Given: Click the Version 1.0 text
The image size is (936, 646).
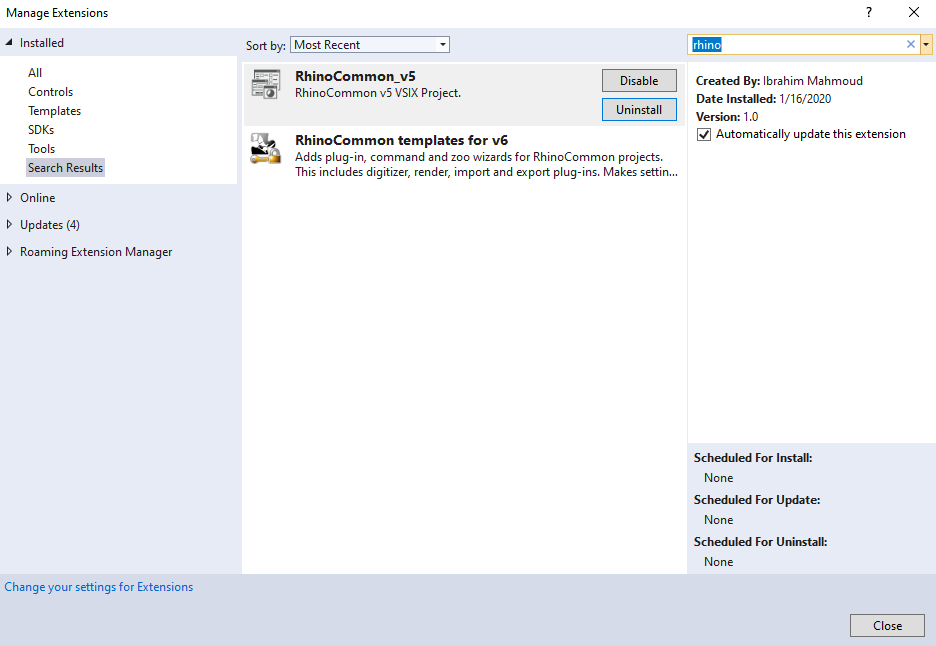Looking at the screenshot, I should [727, 116].
